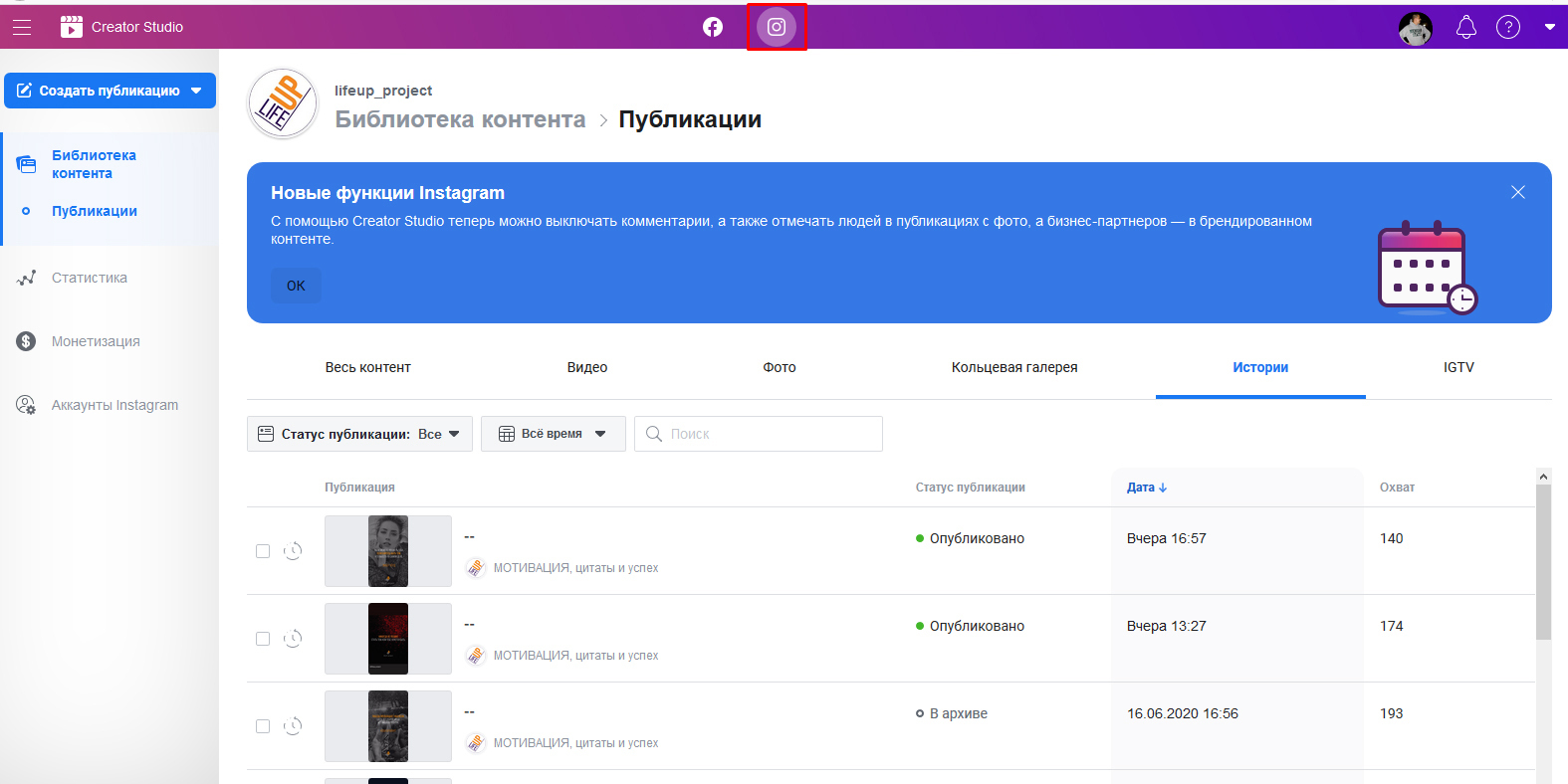Screen dimensions: 1568x784
Task: Click Статус публикации column header
Action: 970,488
